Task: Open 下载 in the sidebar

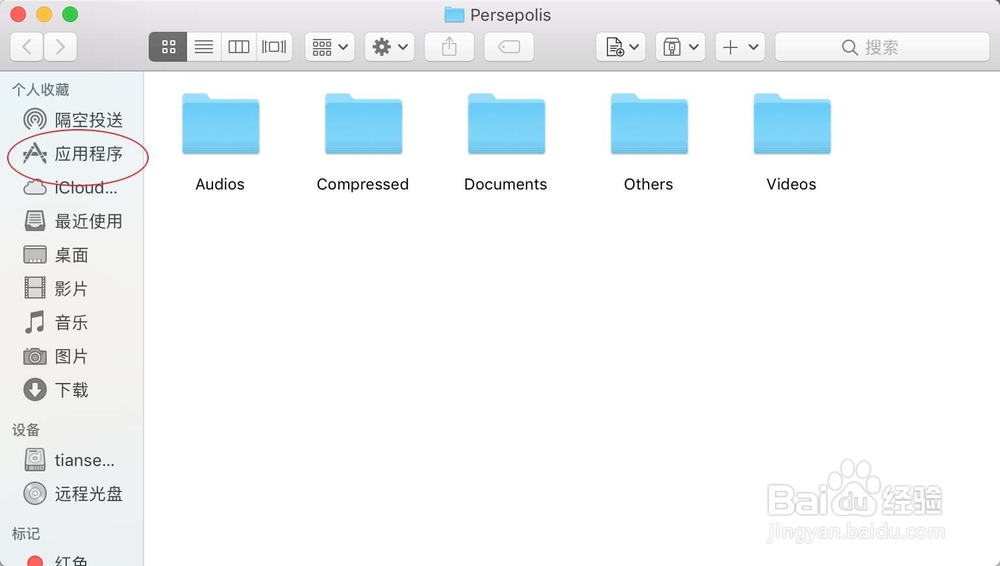Action: click(x=56, y=390)
